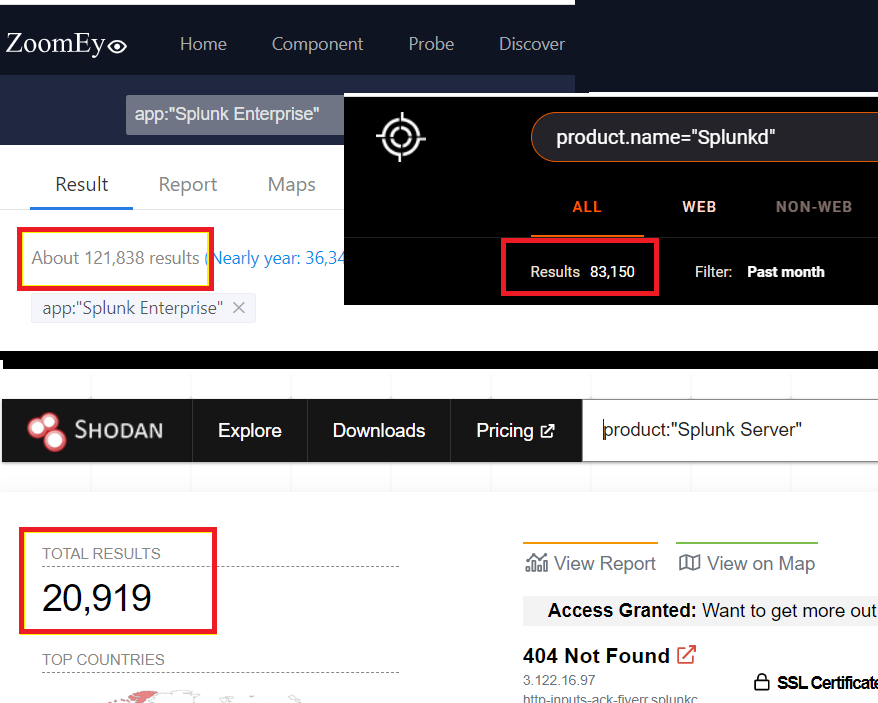Click the View Report chart icon
This screenshot has width=878, height=703.
click(x=534, y=562)
